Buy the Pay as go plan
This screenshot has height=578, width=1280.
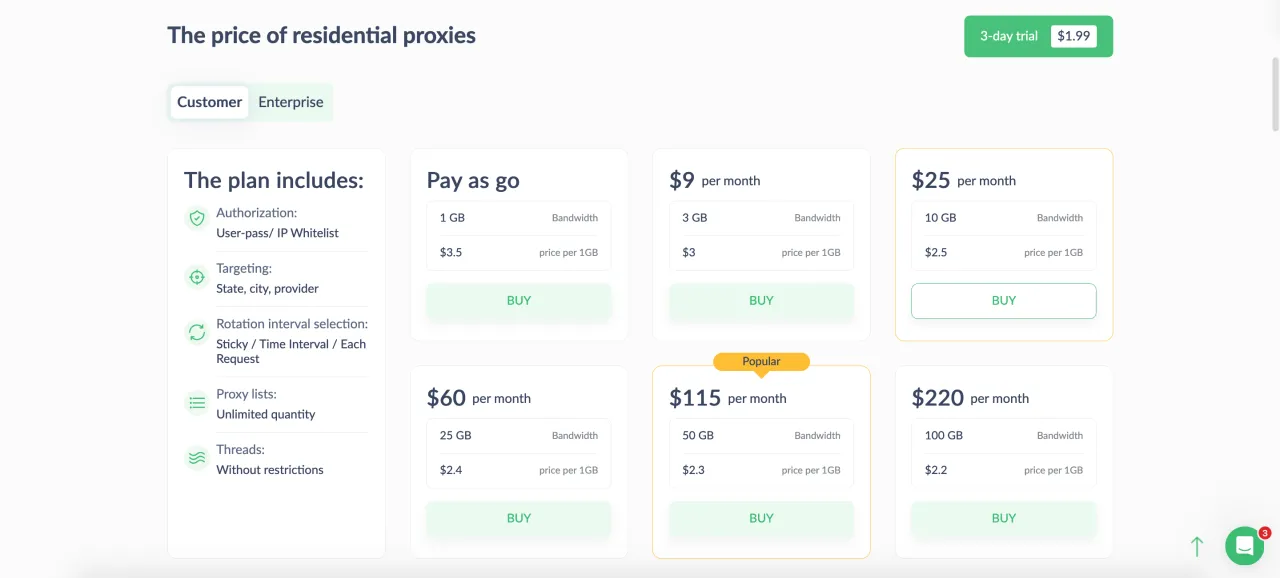click(519, 301)
